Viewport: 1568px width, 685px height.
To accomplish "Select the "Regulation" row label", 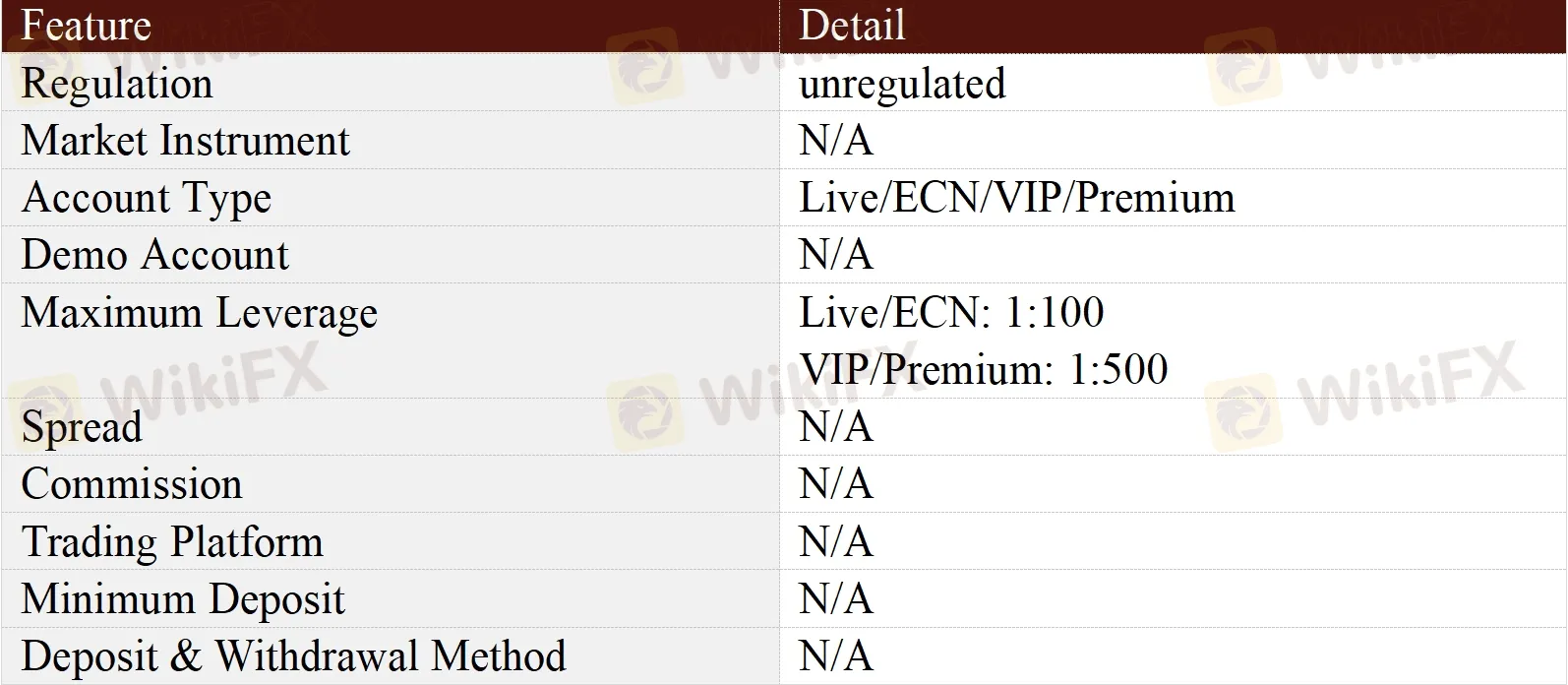I will click(x=117, y=84).
